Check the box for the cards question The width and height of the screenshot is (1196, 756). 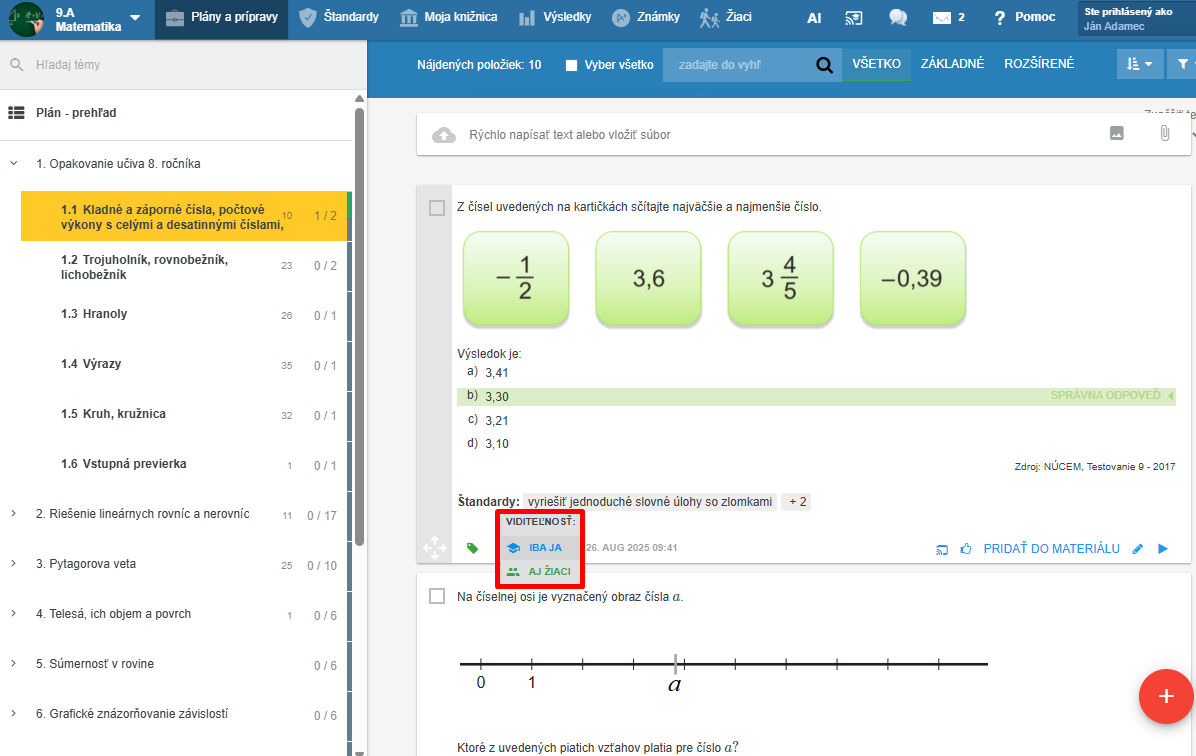(437, 208)
